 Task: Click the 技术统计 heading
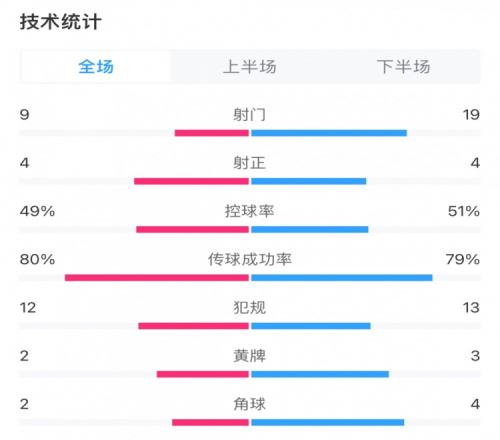(x=60, y=22)
